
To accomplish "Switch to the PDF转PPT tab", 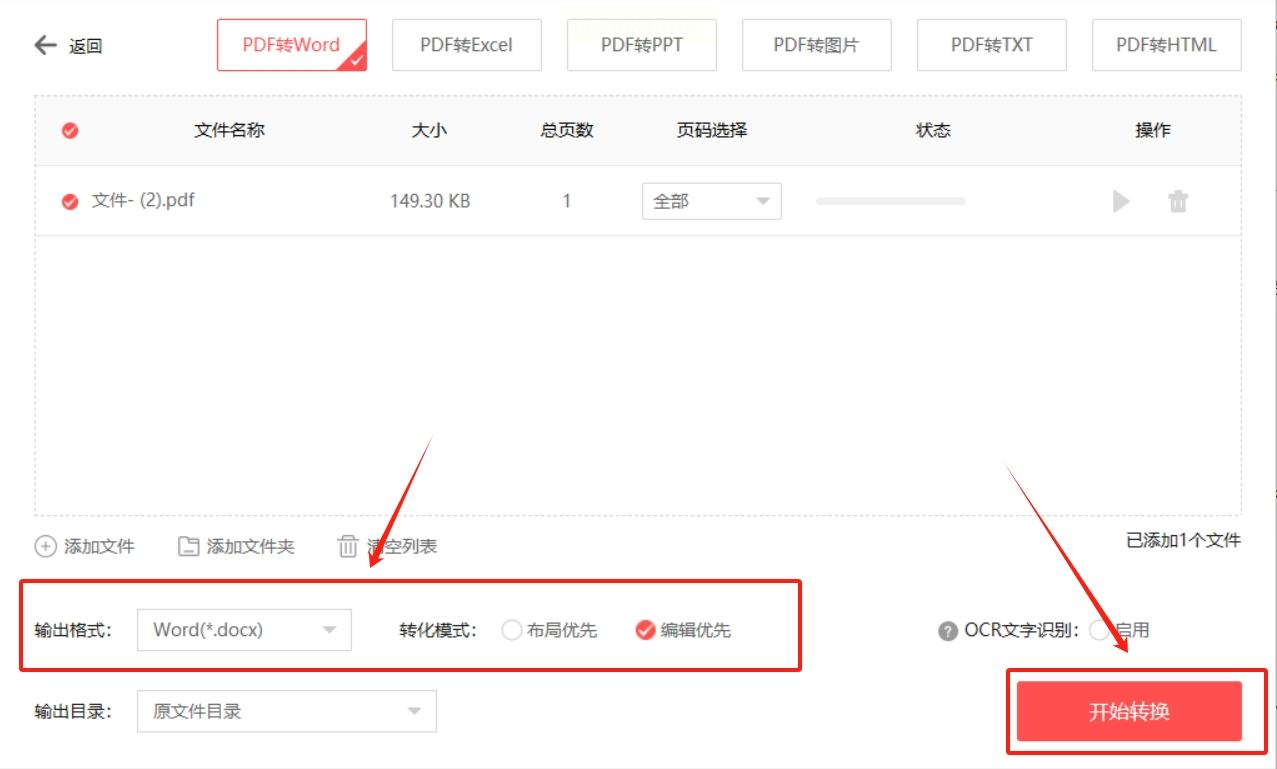I will tap(641, 45).
